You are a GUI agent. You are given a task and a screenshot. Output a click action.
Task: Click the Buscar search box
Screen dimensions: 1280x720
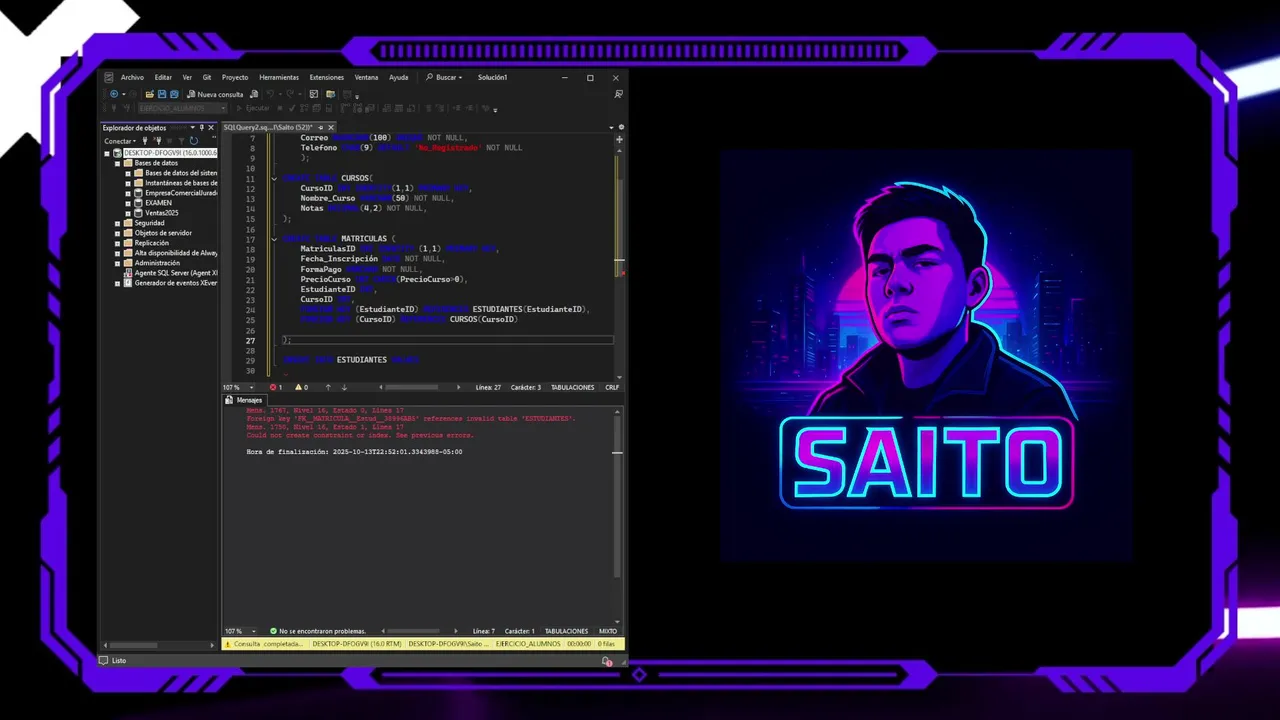(444, 77)
